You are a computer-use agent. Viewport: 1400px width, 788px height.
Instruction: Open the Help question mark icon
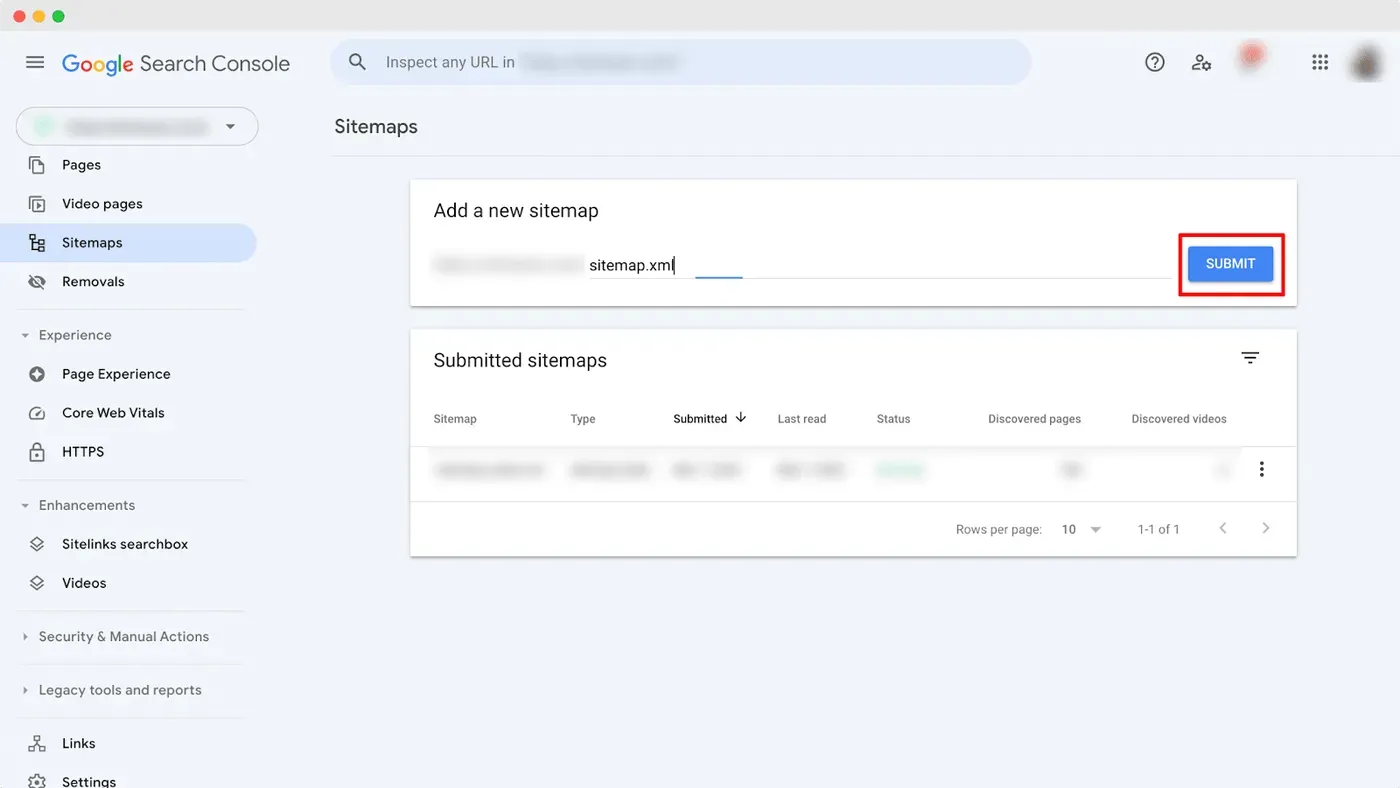pyautogui.click(x=1155, y=62)
